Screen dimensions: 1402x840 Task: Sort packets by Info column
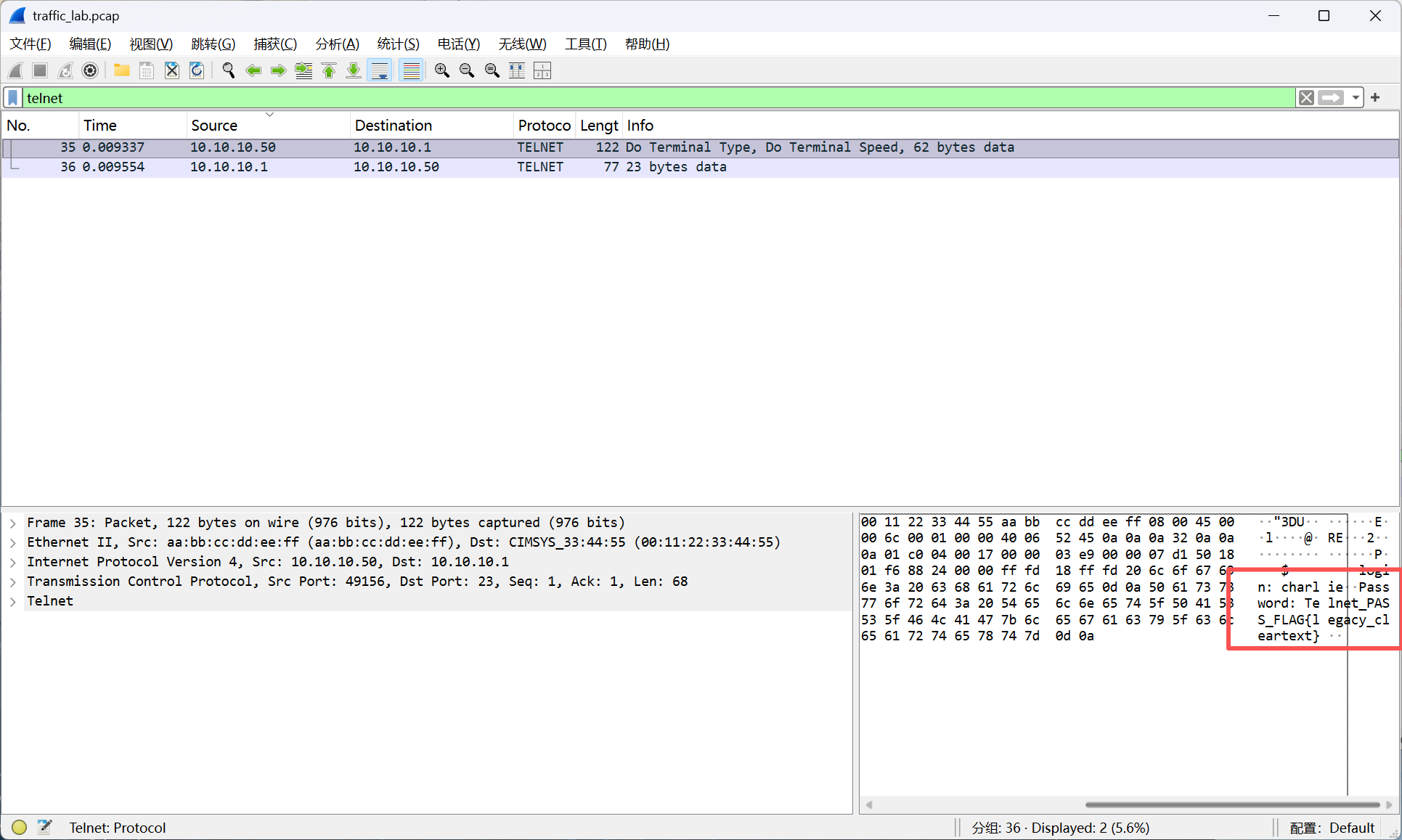click(1011, 126)
